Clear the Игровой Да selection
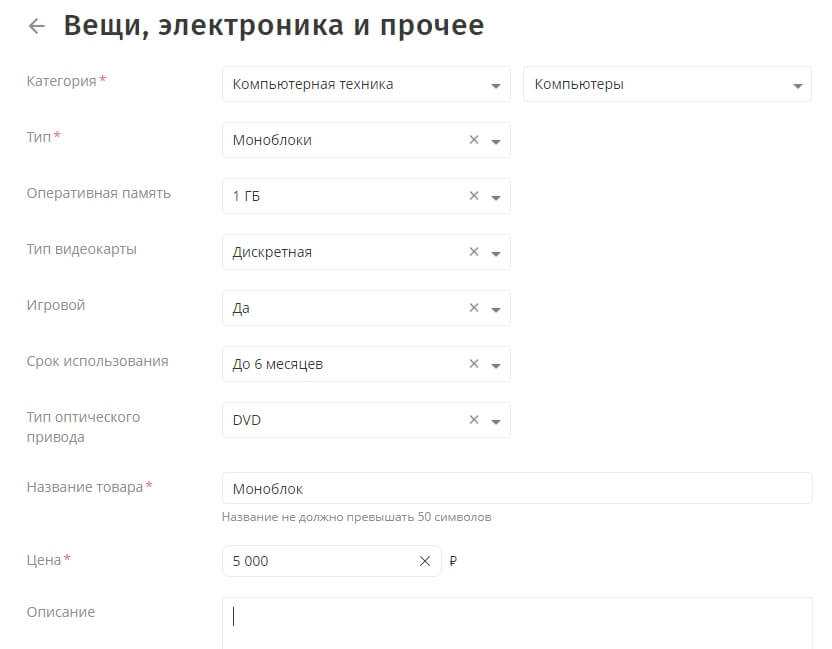 (474, 309)
